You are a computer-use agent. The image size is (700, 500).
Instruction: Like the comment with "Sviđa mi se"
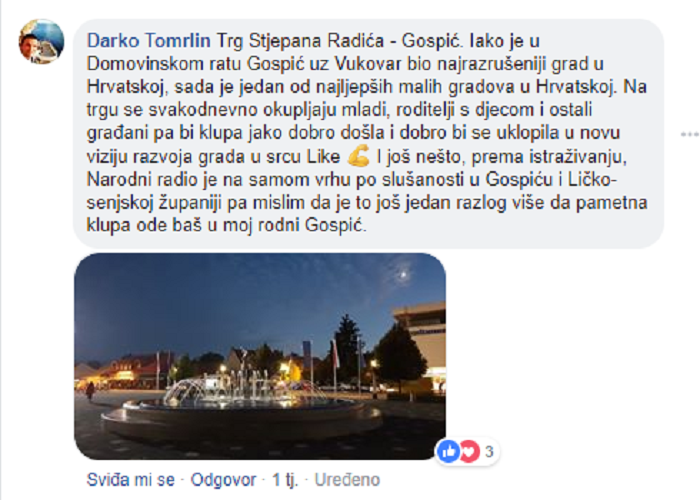coord(130,480)
